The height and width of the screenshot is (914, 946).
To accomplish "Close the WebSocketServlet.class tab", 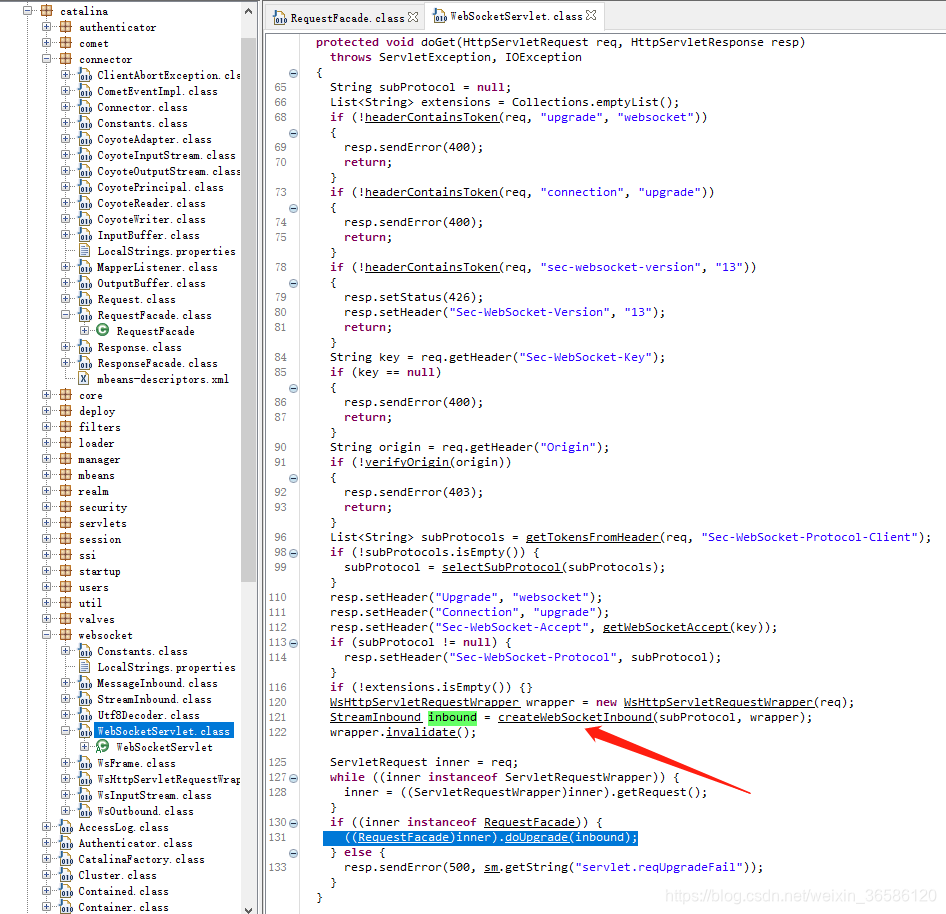I will click(591, 16).
